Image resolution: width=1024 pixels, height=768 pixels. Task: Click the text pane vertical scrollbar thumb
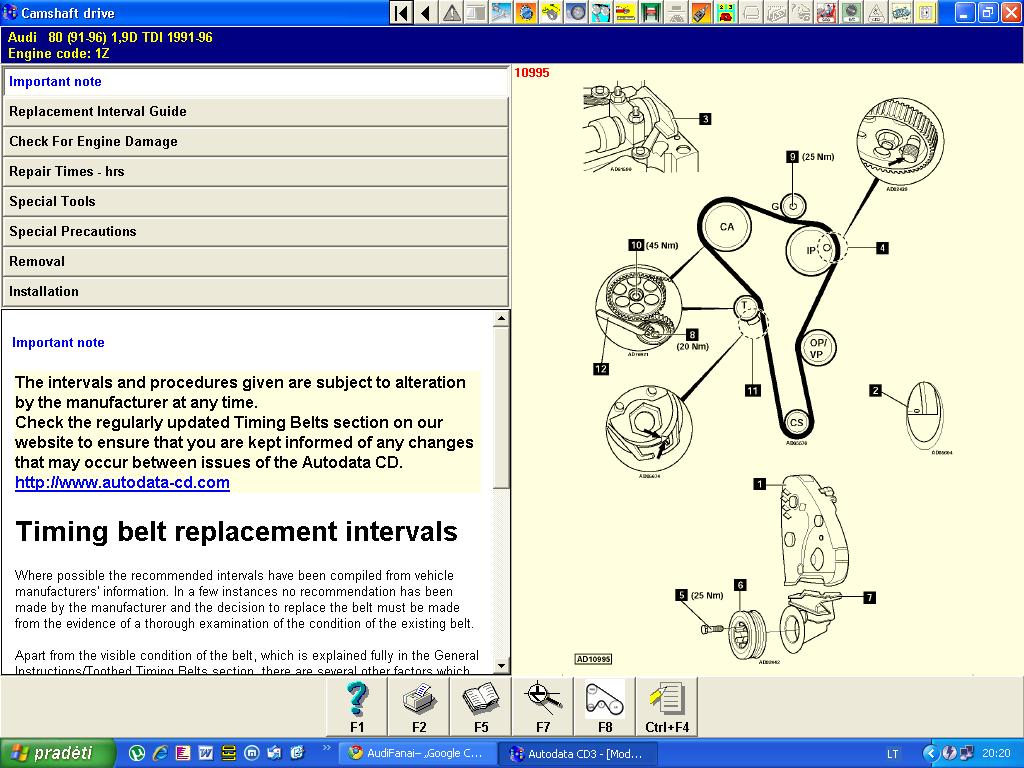[x=501, y=407]
